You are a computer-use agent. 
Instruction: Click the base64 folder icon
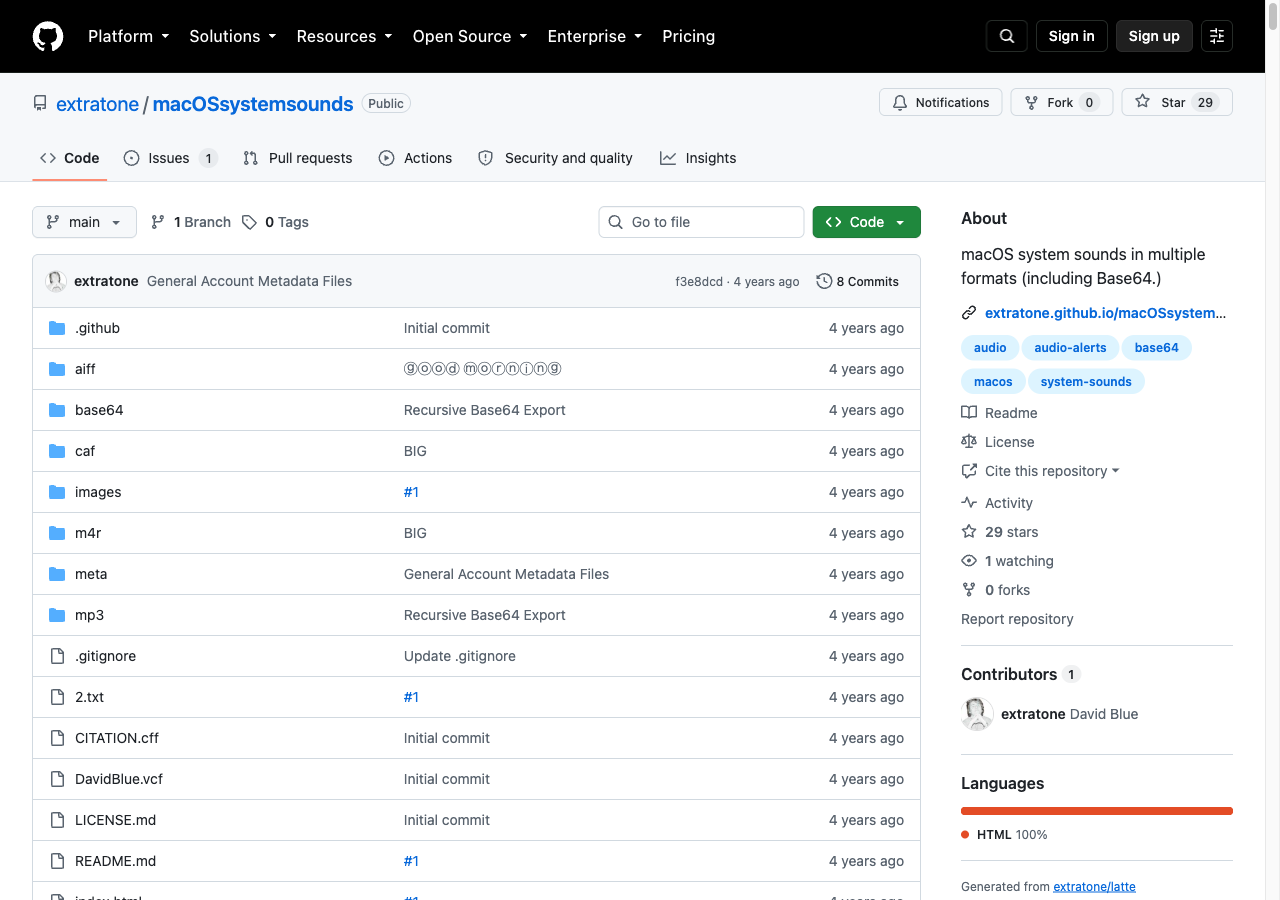(x=57, y=410)
